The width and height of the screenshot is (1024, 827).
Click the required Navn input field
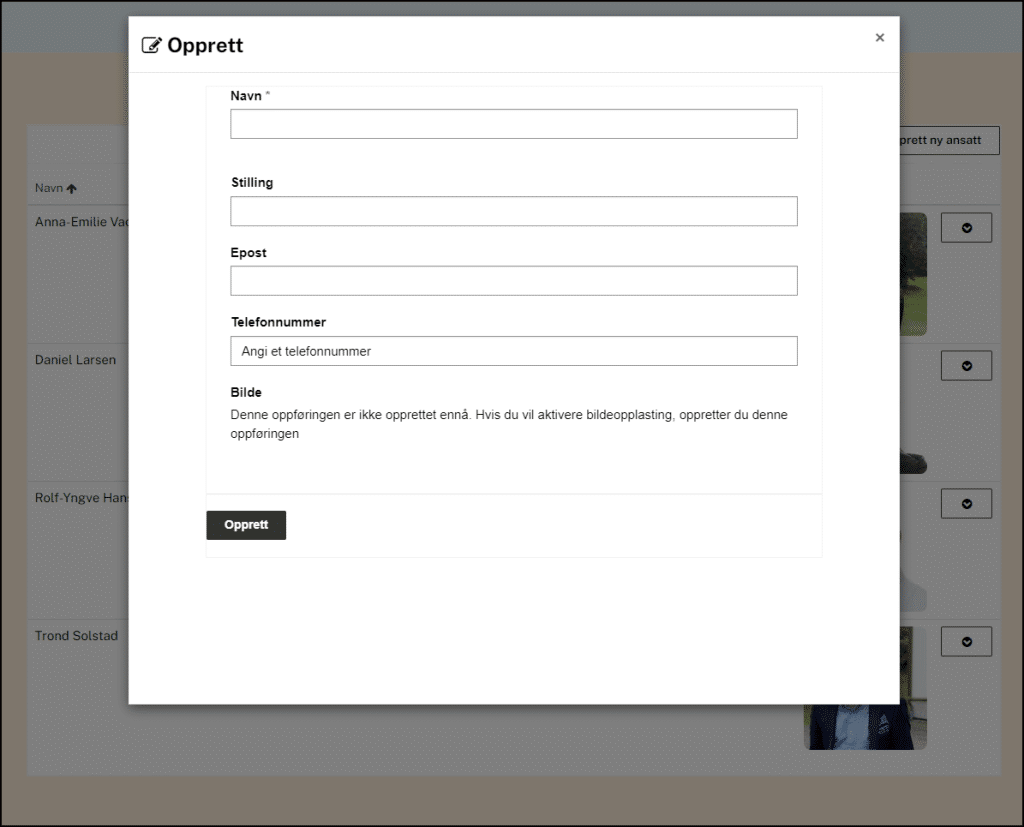point(513,123)
